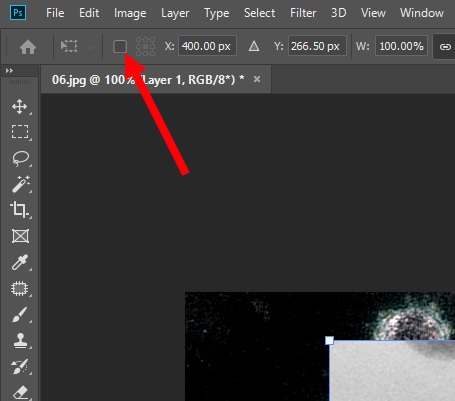This screenshot has width=455, height=401.
Task: Click the Home icon in options bar
Action: coord(28,47)
